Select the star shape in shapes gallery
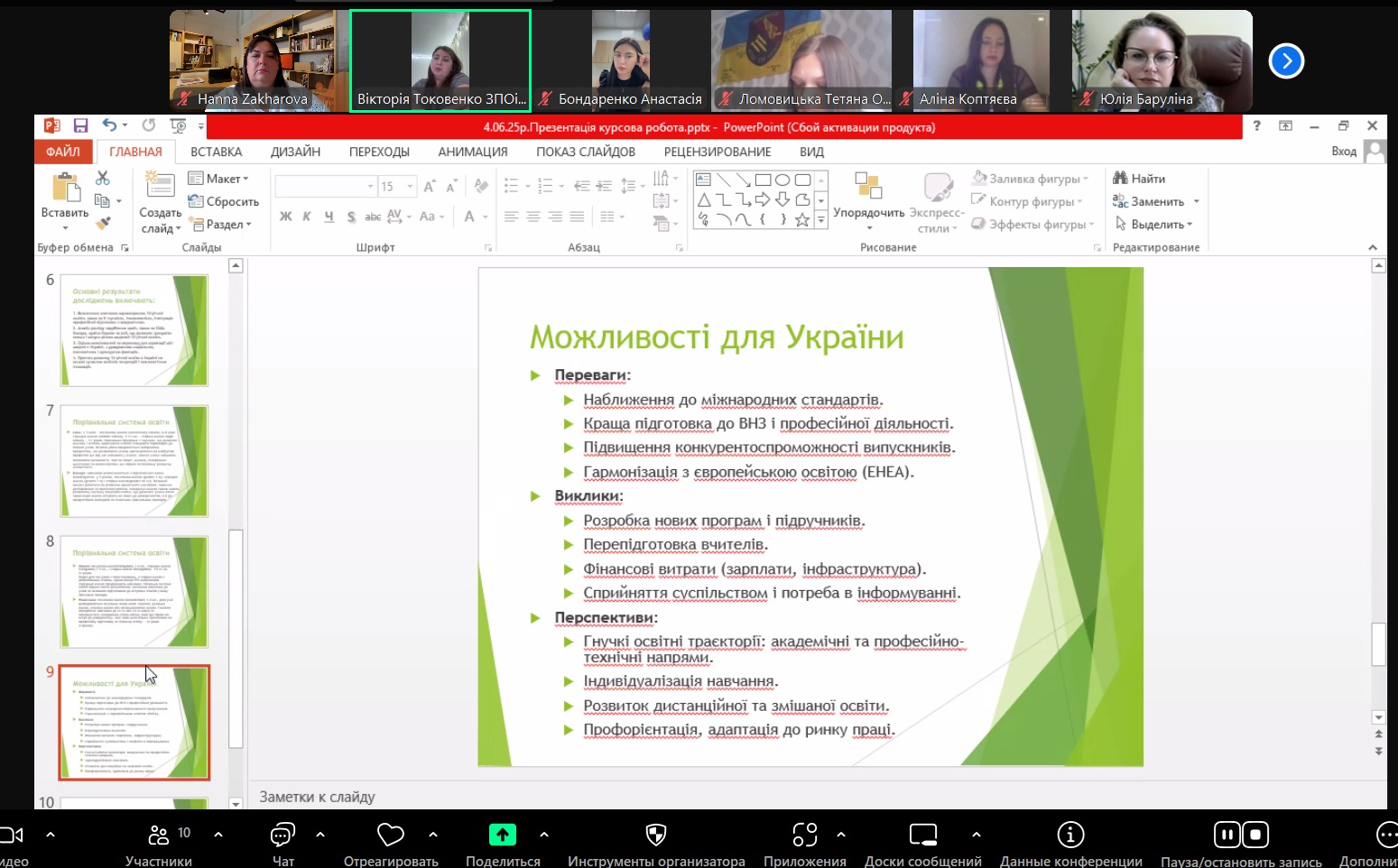1398x868 pixels. tap(801, 220)
